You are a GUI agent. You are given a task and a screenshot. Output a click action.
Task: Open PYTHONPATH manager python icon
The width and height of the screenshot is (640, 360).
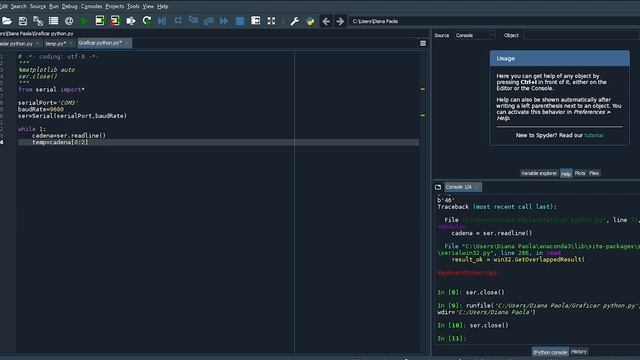click(x=310, y=21)
